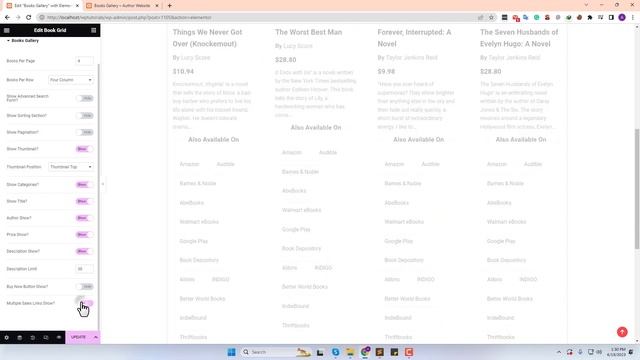Open Google Play link under Seven Husbands
The width and height of the screenshot is (640, 360).
click(x=501, y=241)
